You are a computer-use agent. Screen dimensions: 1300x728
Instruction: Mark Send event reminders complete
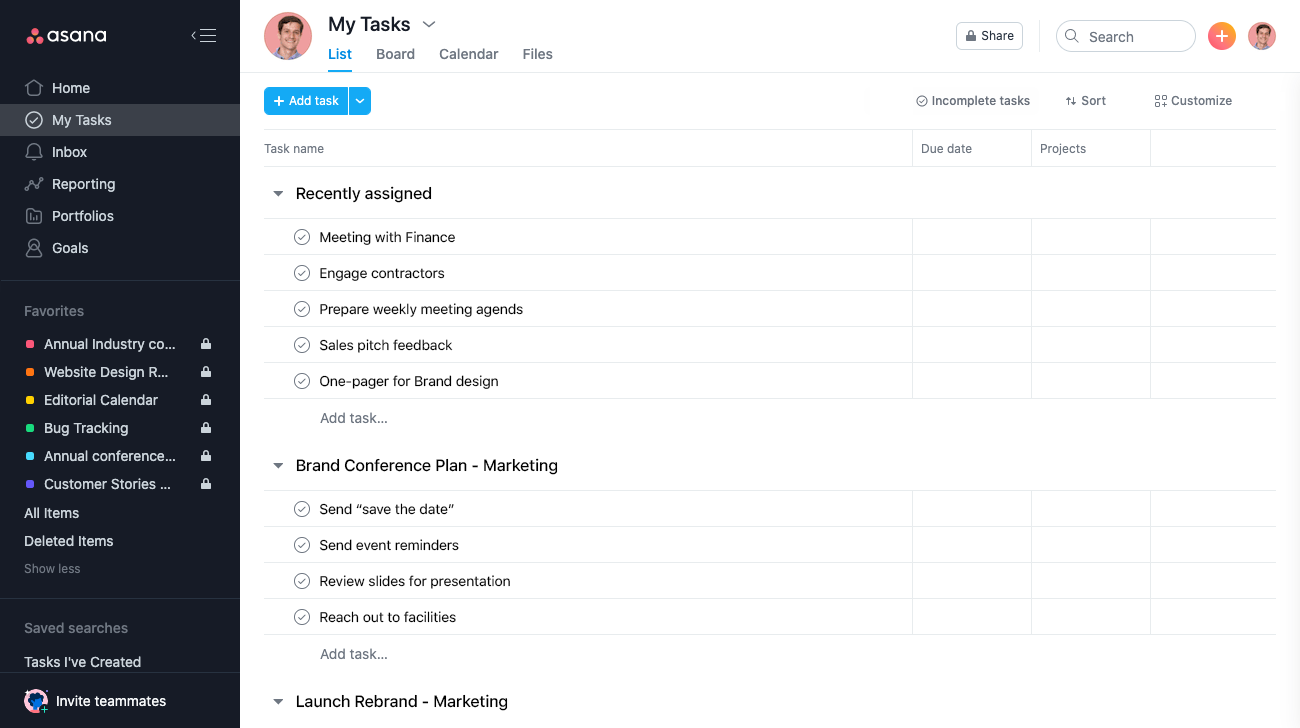302,545
